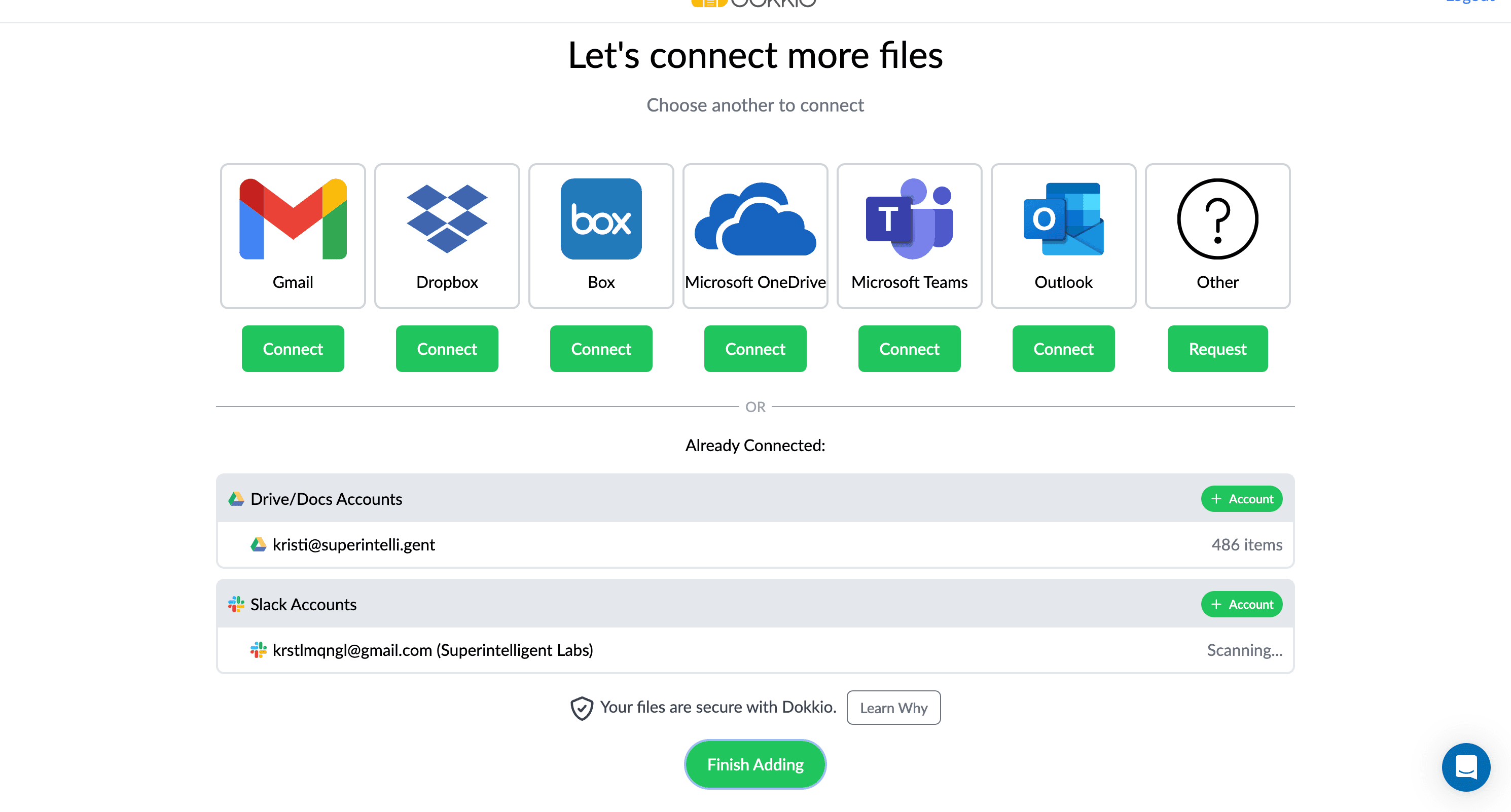This screenshot has width=1511, height=812.
Task: Click the Dropbox logo icon
Action: click(x=447, y=218)
